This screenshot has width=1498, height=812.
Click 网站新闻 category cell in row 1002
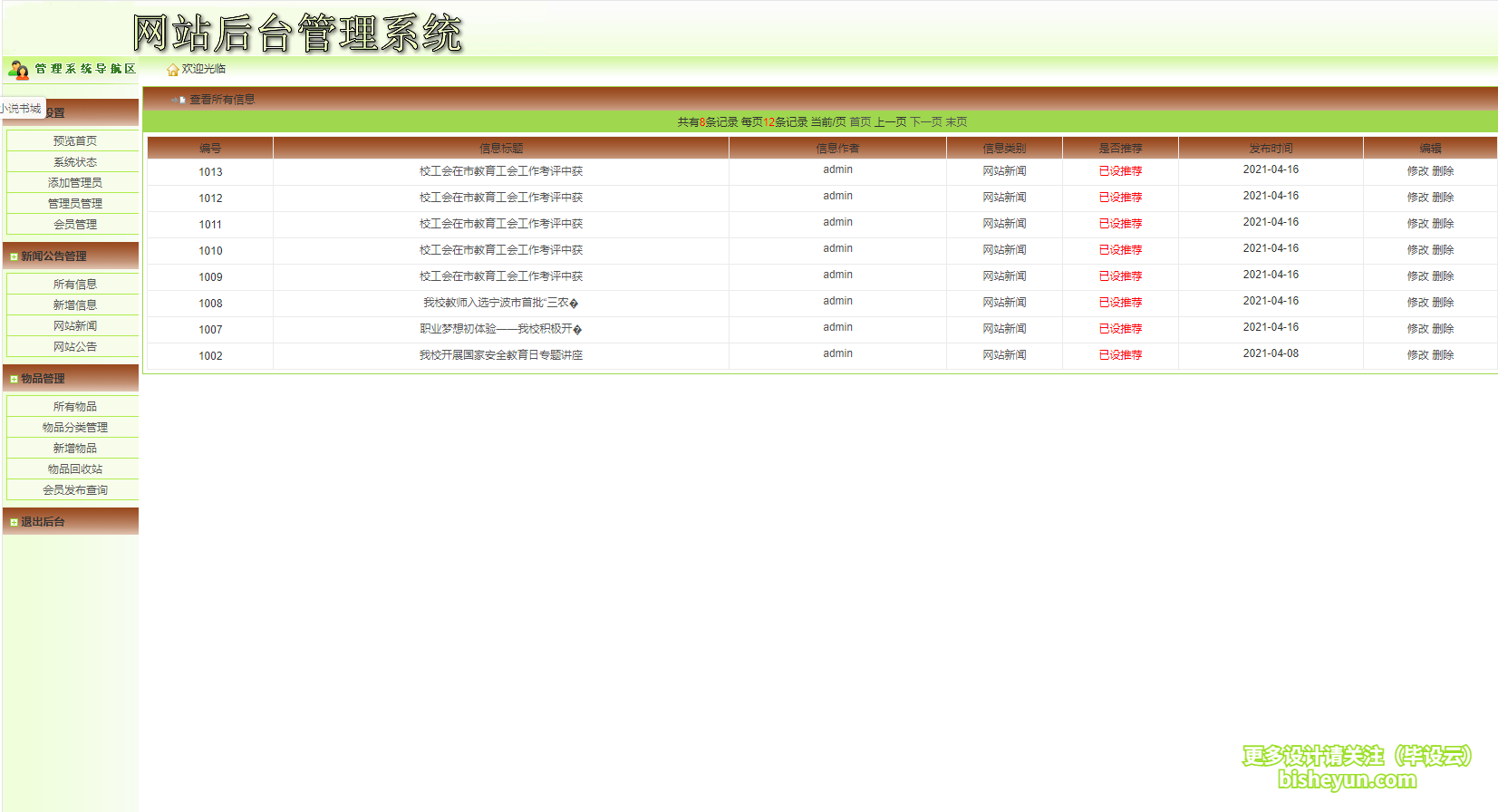coord(1004,354)
